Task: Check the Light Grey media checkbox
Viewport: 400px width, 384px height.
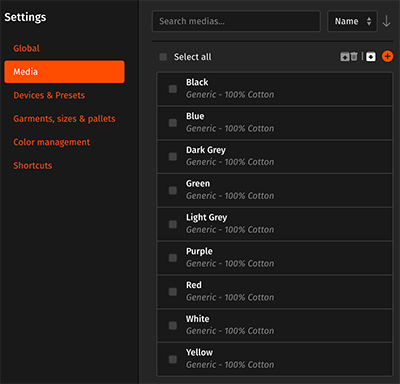Action: click(x=173, y=224)
